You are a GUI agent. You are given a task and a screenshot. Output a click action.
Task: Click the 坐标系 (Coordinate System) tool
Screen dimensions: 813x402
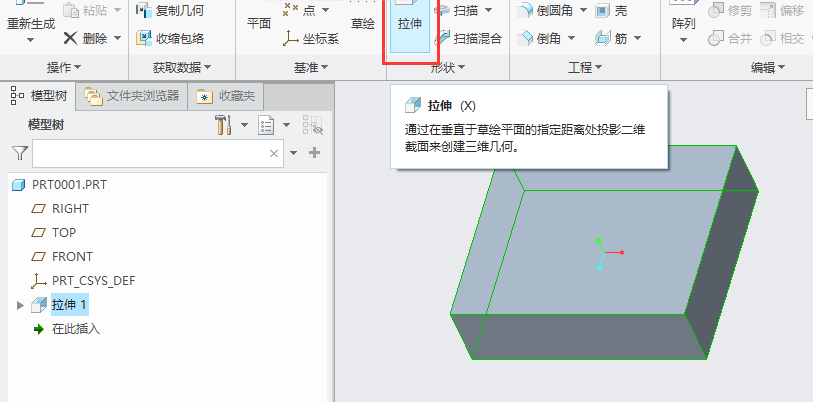click(311, 38)
